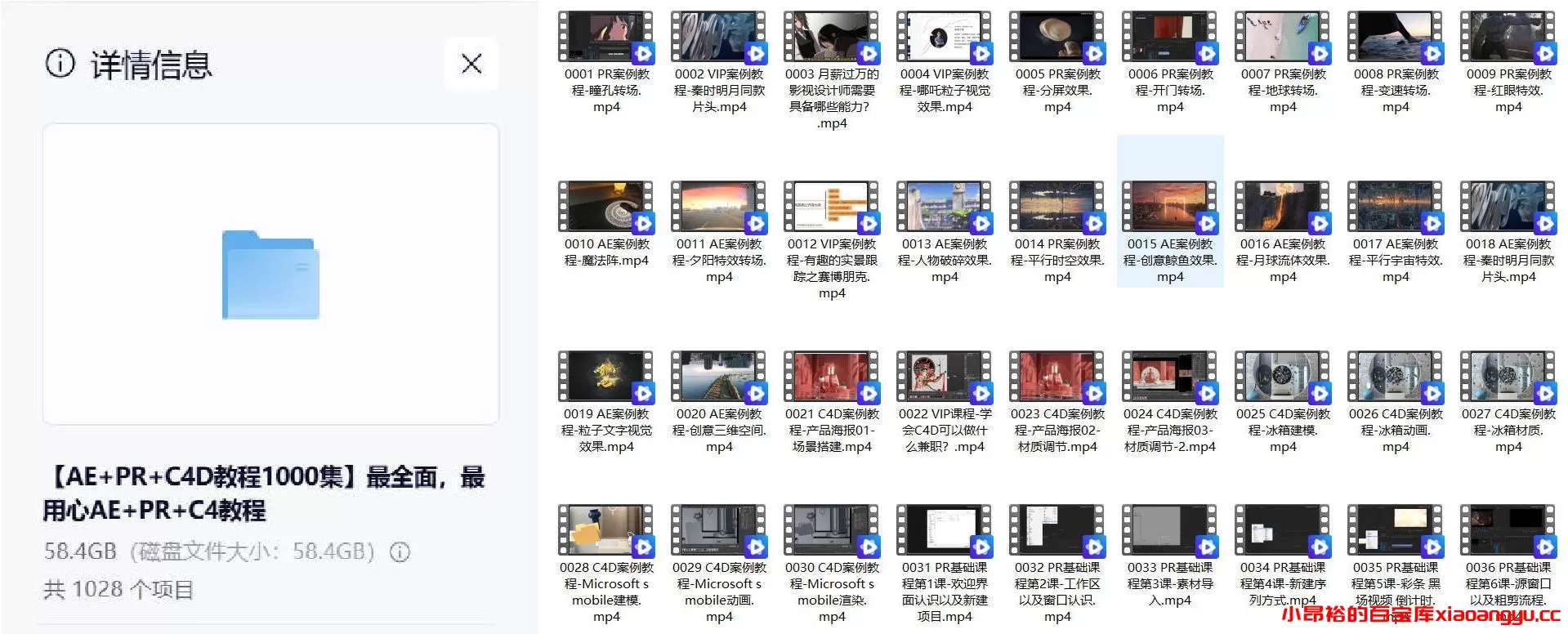Click folder title 【AE+PR+C4D教程1000集】
The height and width of the screenshot is (634, 1568).
click(x=265, y=493)
